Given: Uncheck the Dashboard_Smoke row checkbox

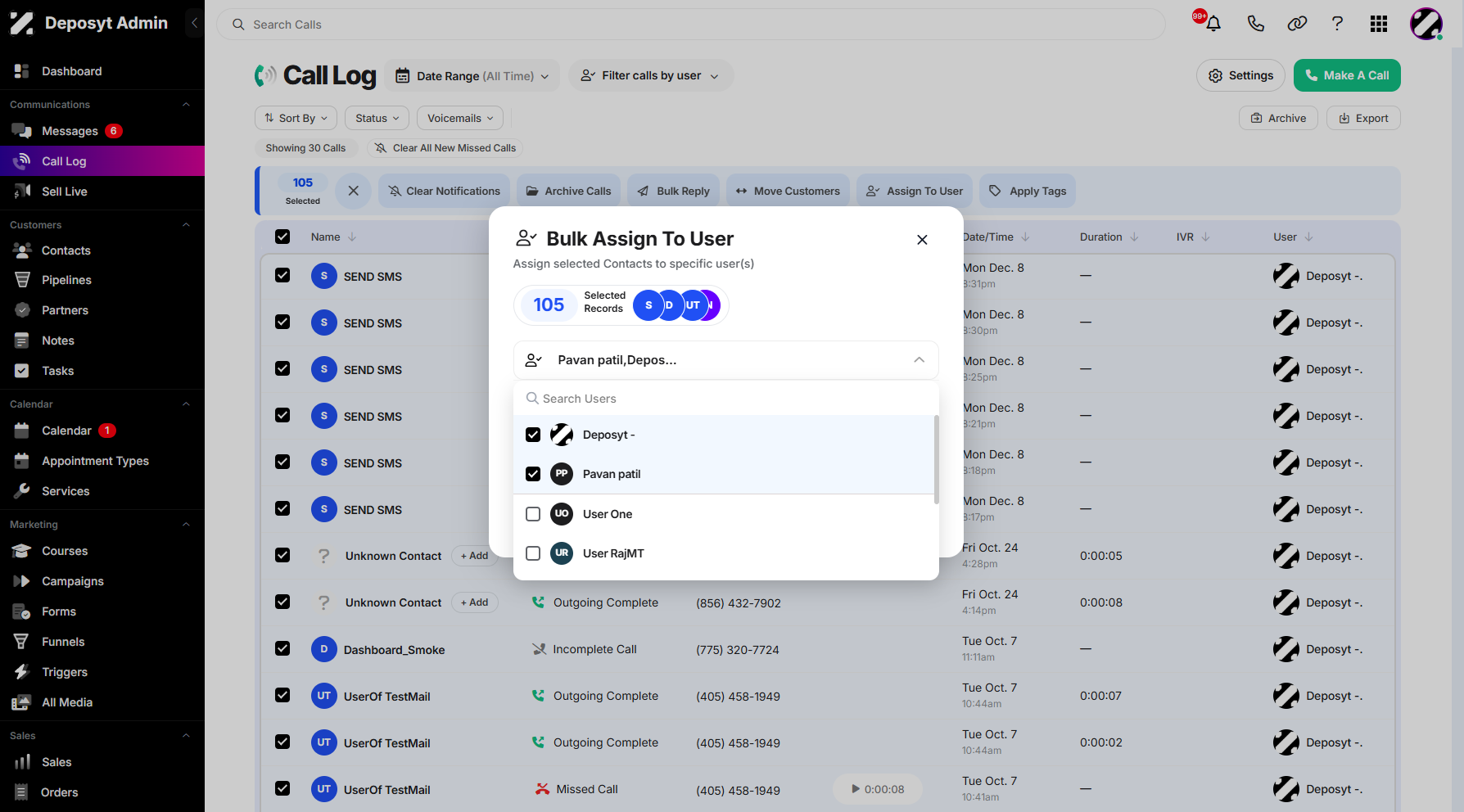Looking at the screenshot, I should 282,648.
